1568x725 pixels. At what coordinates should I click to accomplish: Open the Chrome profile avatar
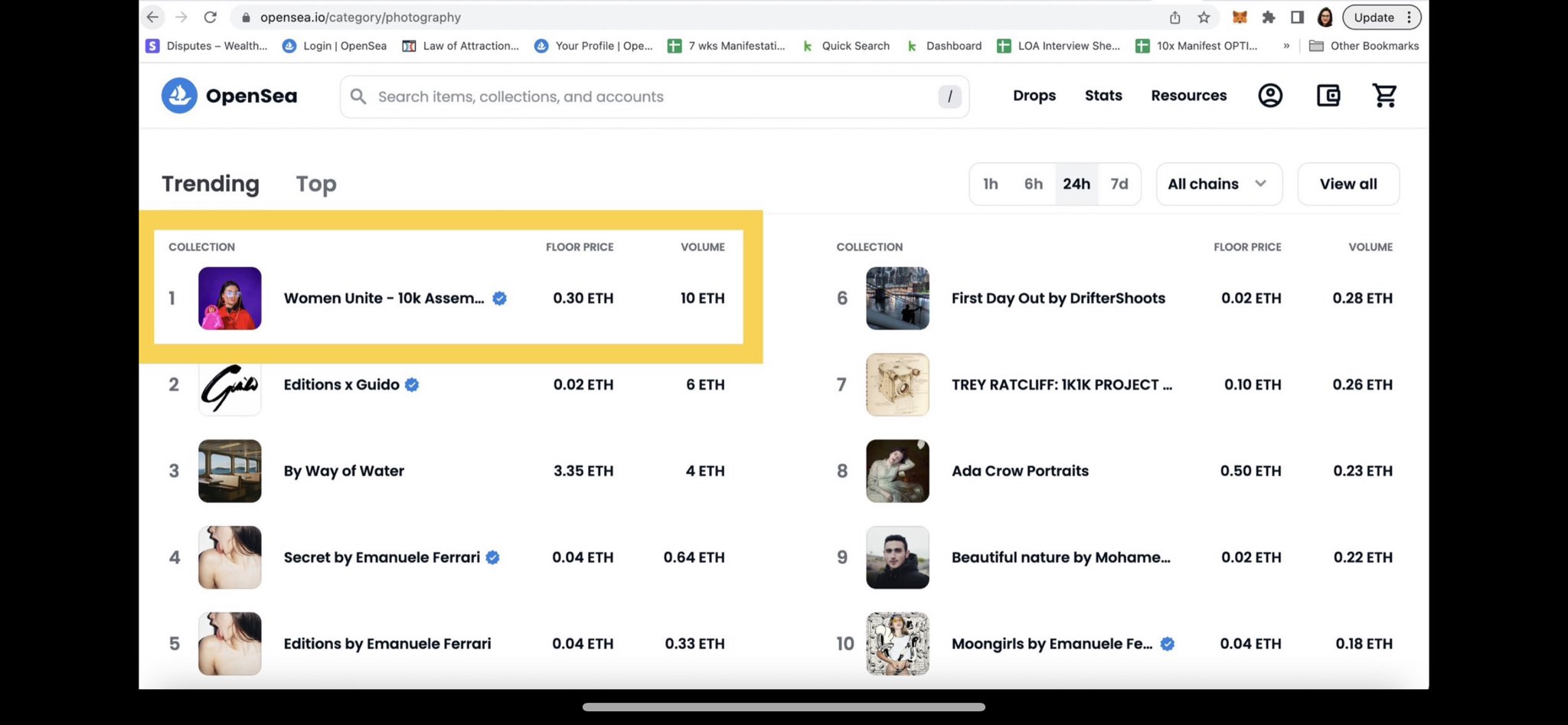point(1325,17)
